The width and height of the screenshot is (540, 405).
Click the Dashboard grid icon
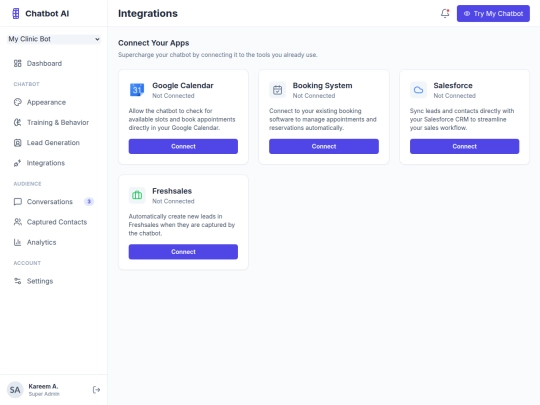18,63
